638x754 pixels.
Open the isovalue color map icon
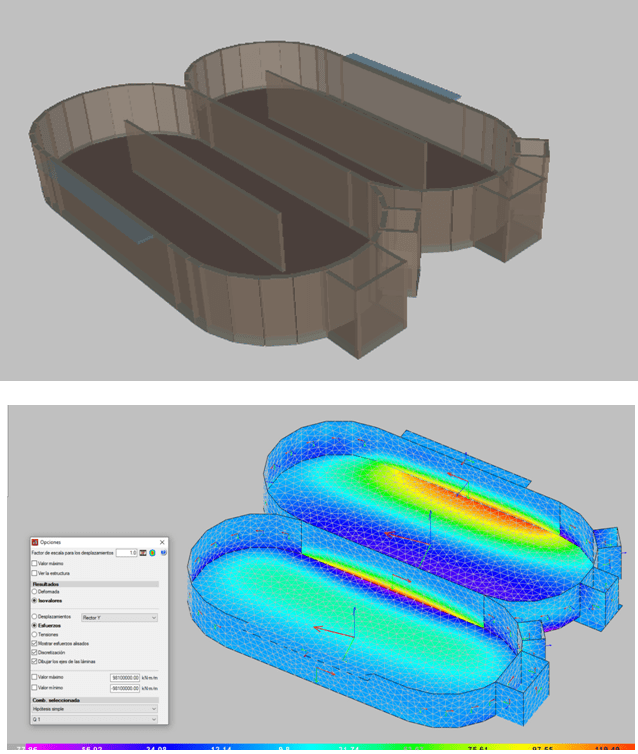tap(152, 553)
